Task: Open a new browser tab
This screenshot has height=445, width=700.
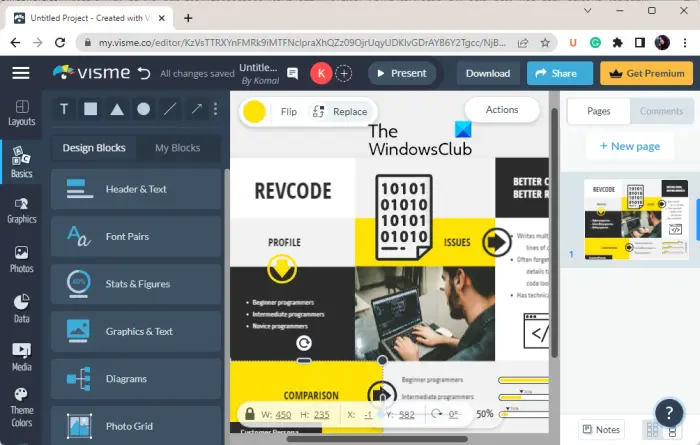Action: tap(188, 18)
